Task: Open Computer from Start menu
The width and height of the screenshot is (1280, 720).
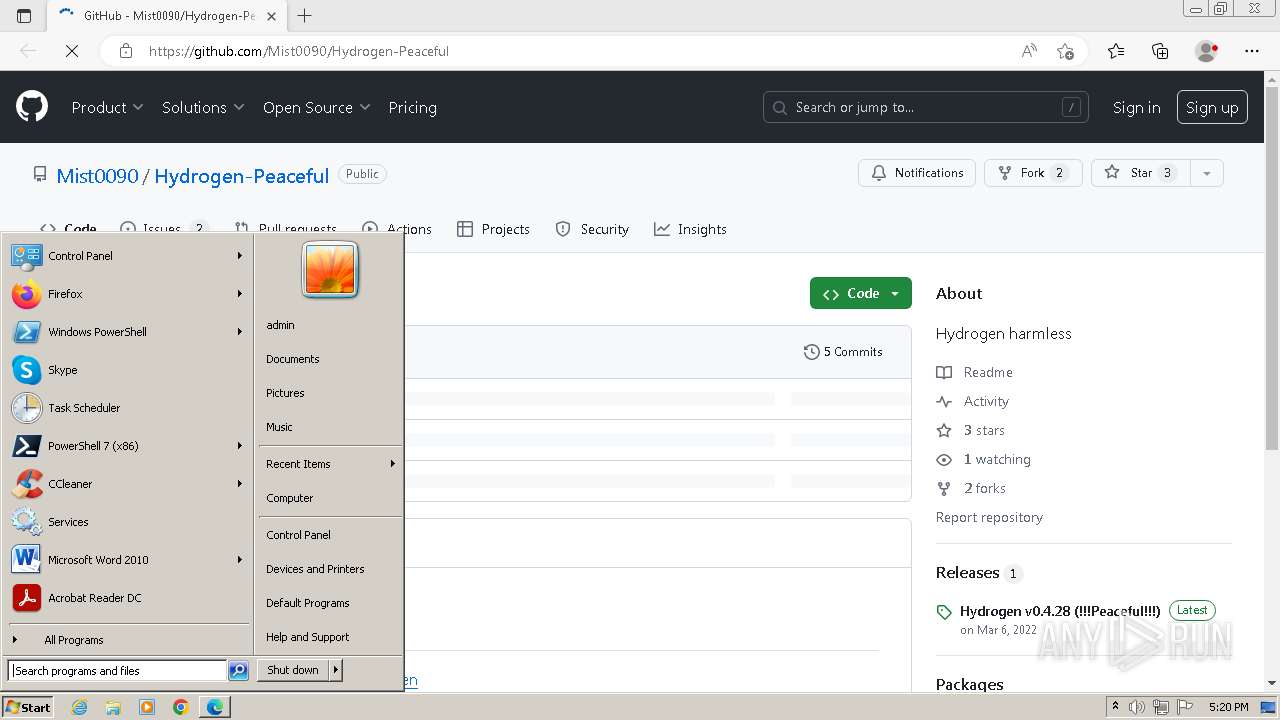Action: [330, 498]
